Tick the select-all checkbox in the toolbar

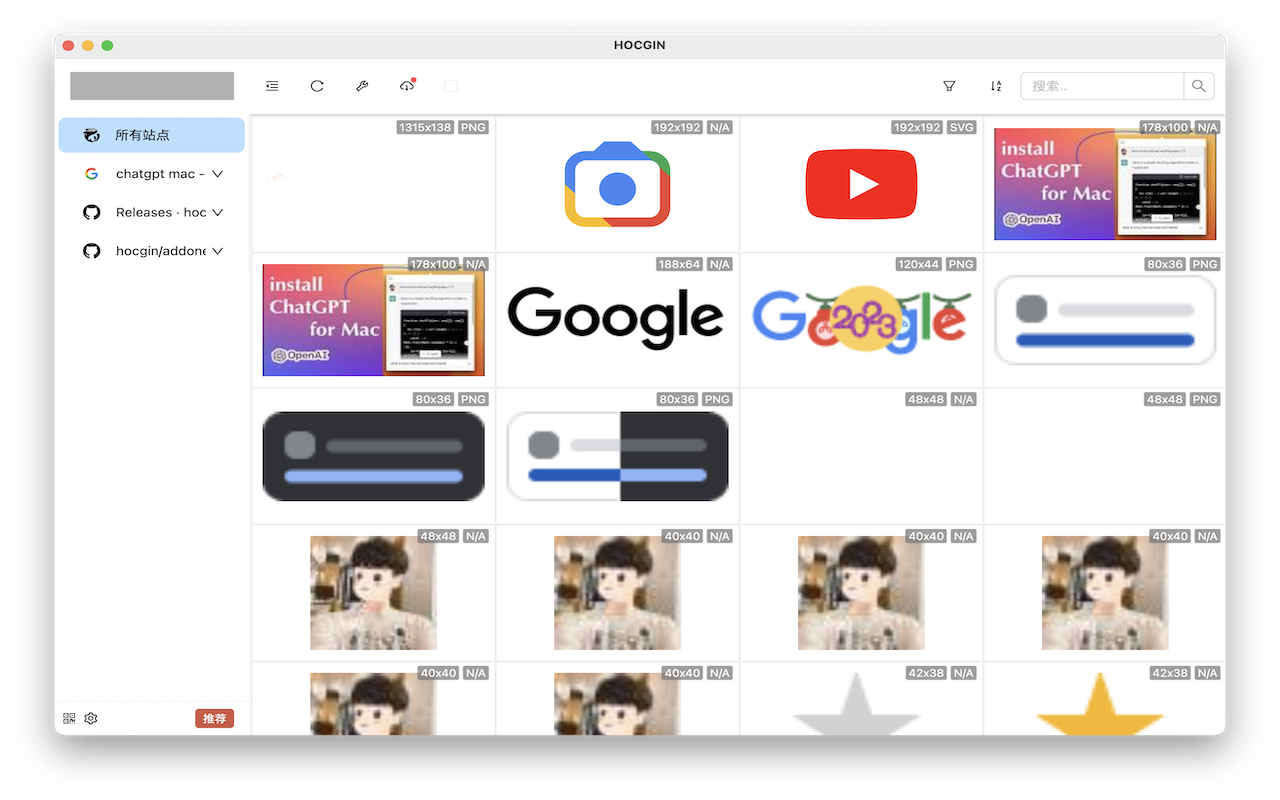tap(451, 86)
